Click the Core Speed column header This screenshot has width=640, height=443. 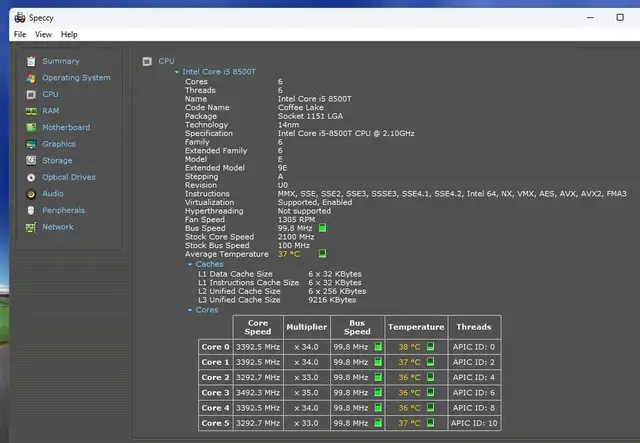[258, 327]
